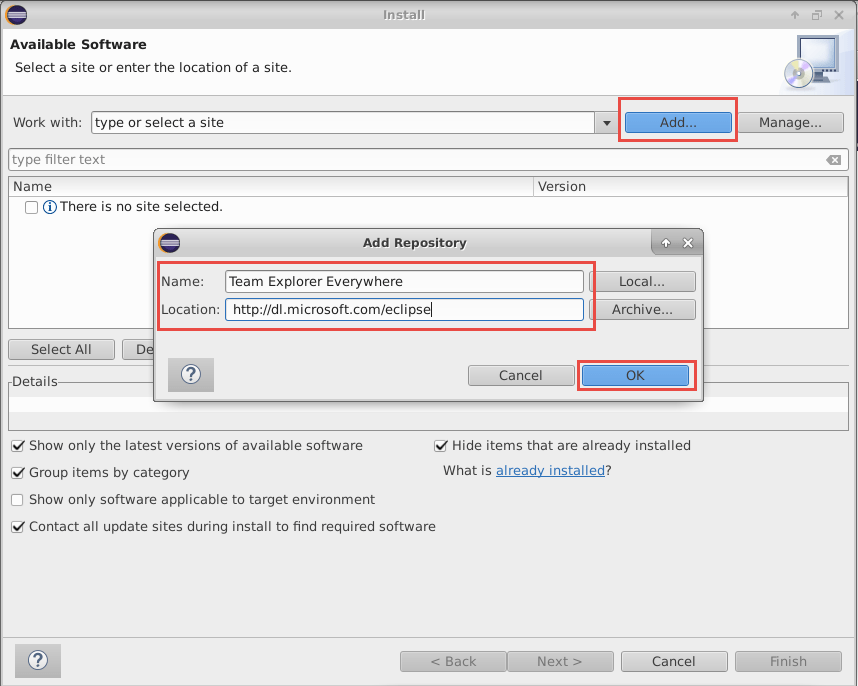Viewport: 858px width, 686px height.
Task: Clear the filter text using the erase icon
Action: 834,159
